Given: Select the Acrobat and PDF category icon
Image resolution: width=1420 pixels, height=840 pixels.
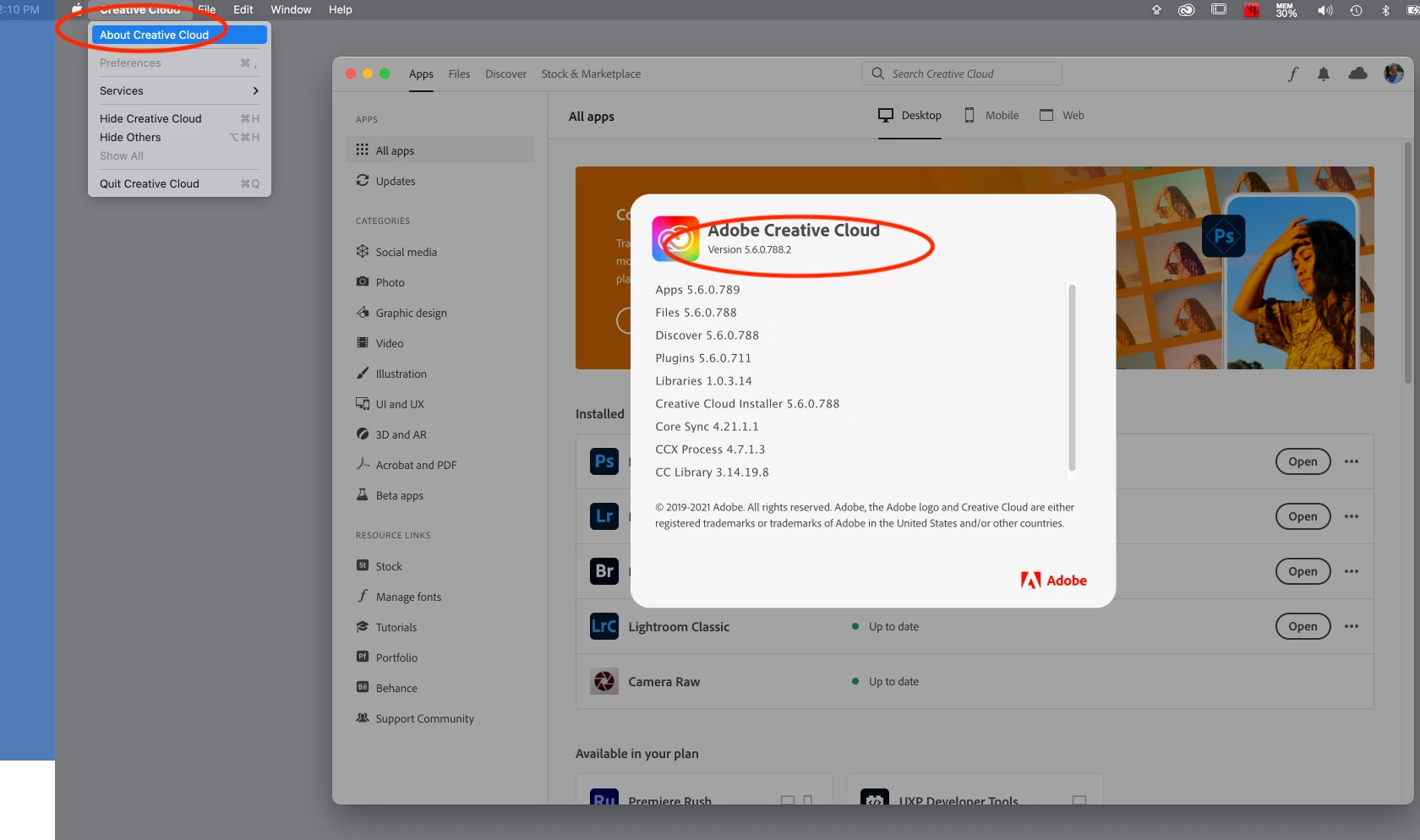Looking at the screenshot, I should point(362,464).
